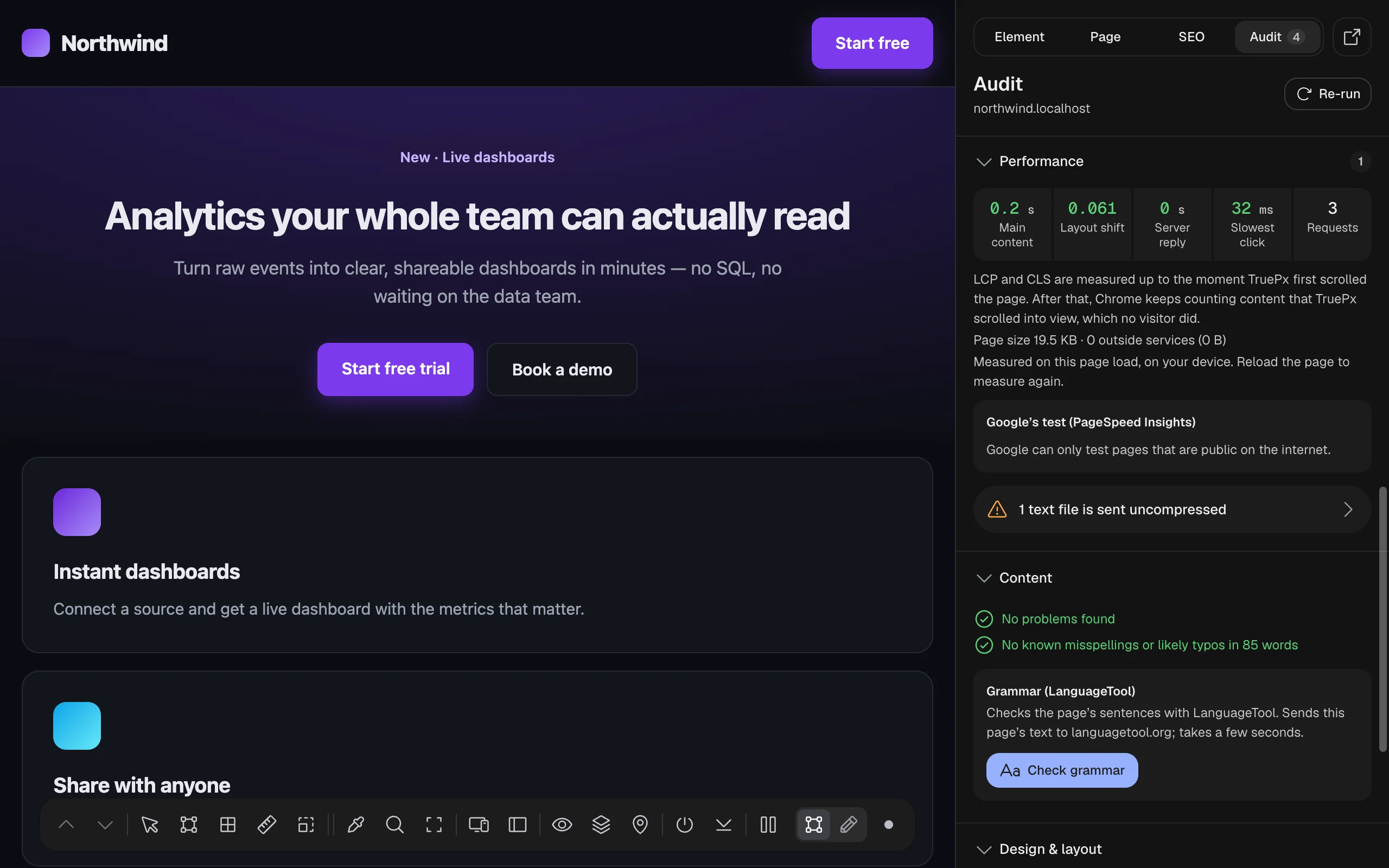The image size is (1389, 868).
Task: Click the download arrow-to-line icon
Action: (x=724, y=825)
